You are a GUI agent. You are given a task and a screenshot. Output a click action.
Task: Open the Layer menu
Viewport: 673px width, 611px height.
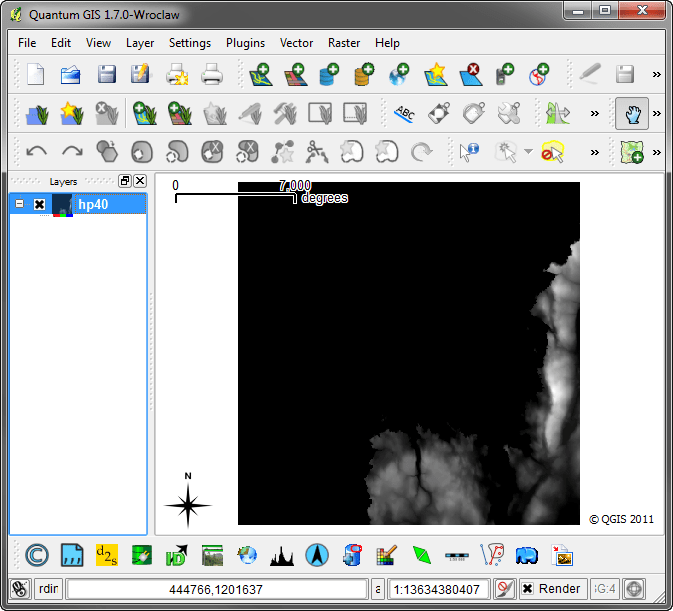(140, 43)
